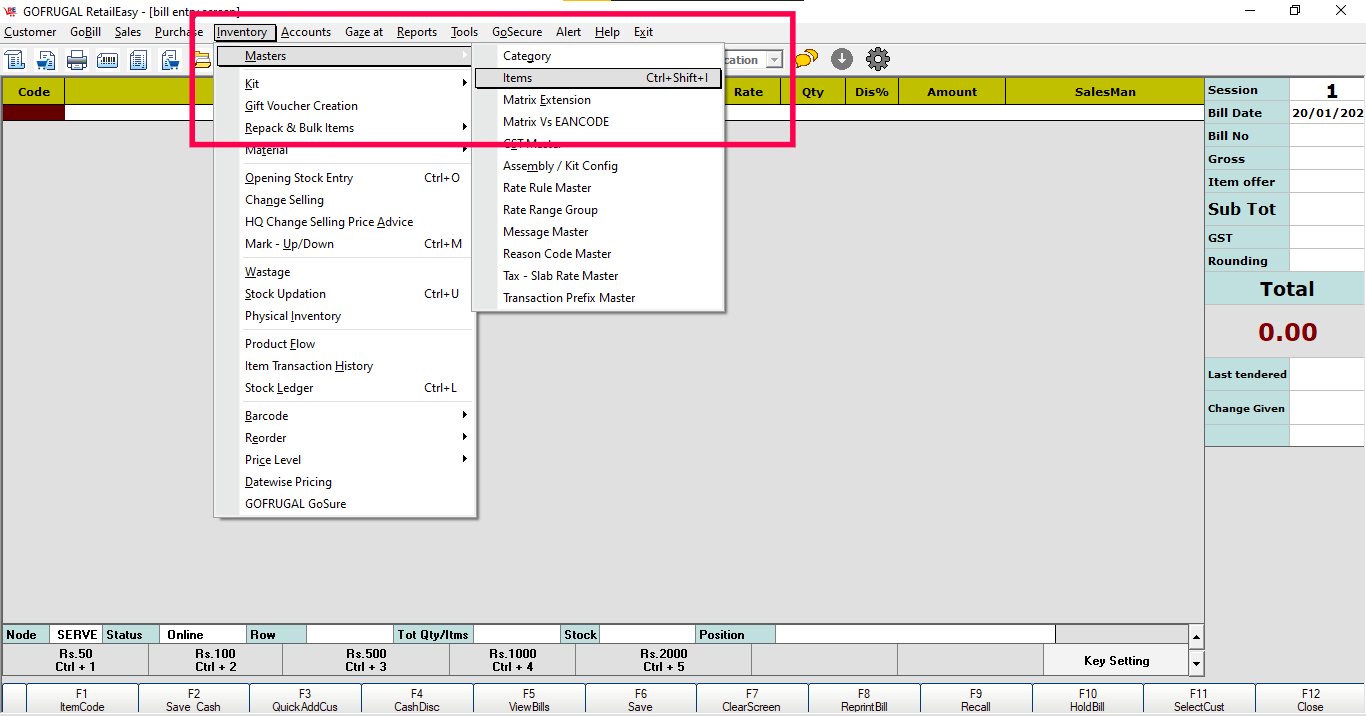Click F5 ViewBills button
This screenshot has height=716, width=1366.
coord(529,700)
